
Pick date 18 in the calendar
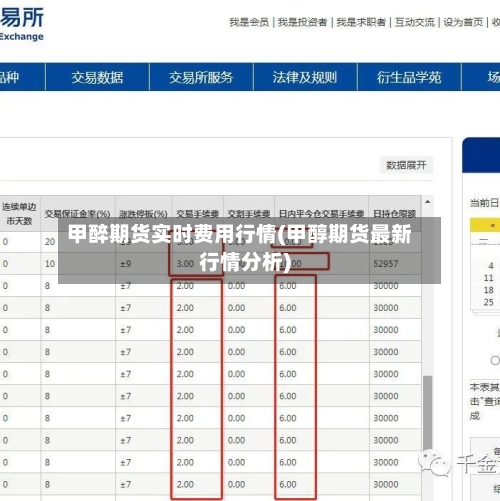coord(489,290)
